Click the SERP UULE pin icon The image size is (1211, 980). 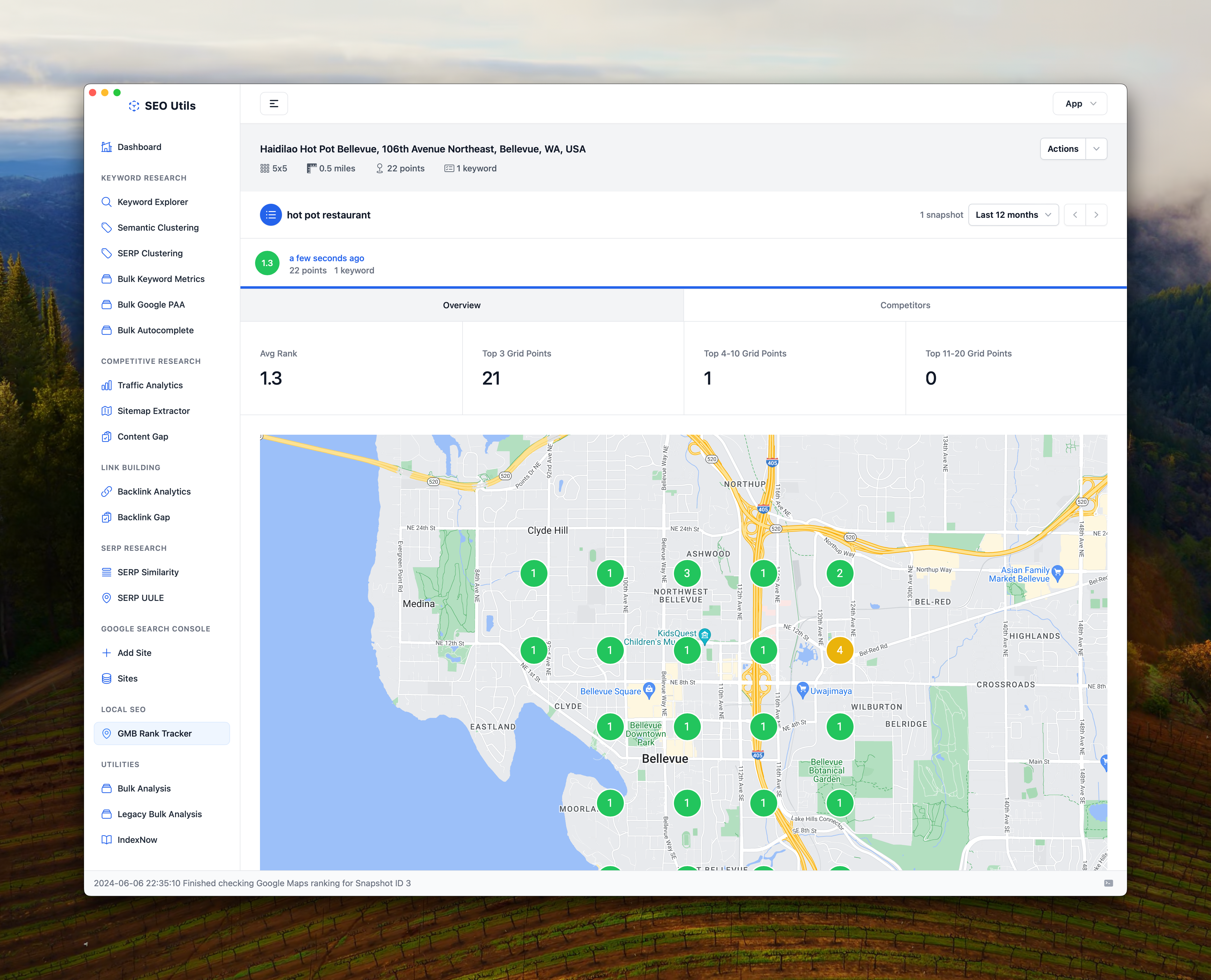106,598
